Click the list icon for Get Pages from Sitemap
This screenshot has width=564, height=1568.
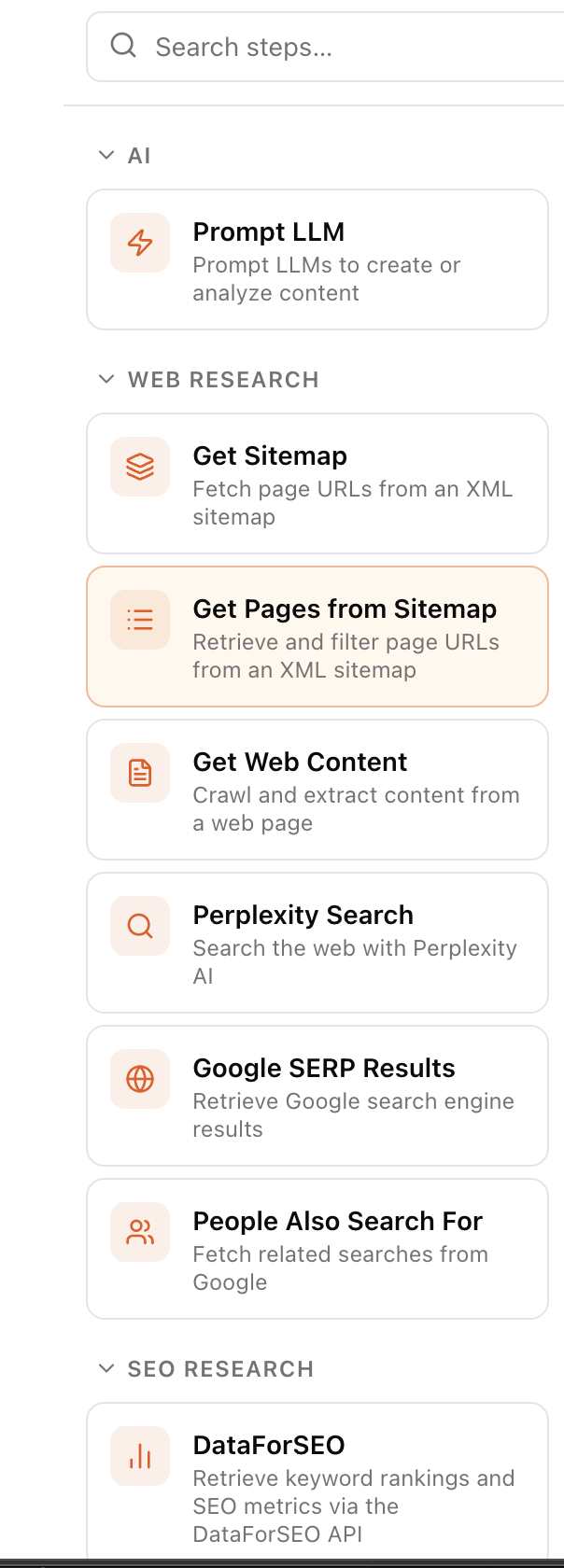[x=140, y=620]
